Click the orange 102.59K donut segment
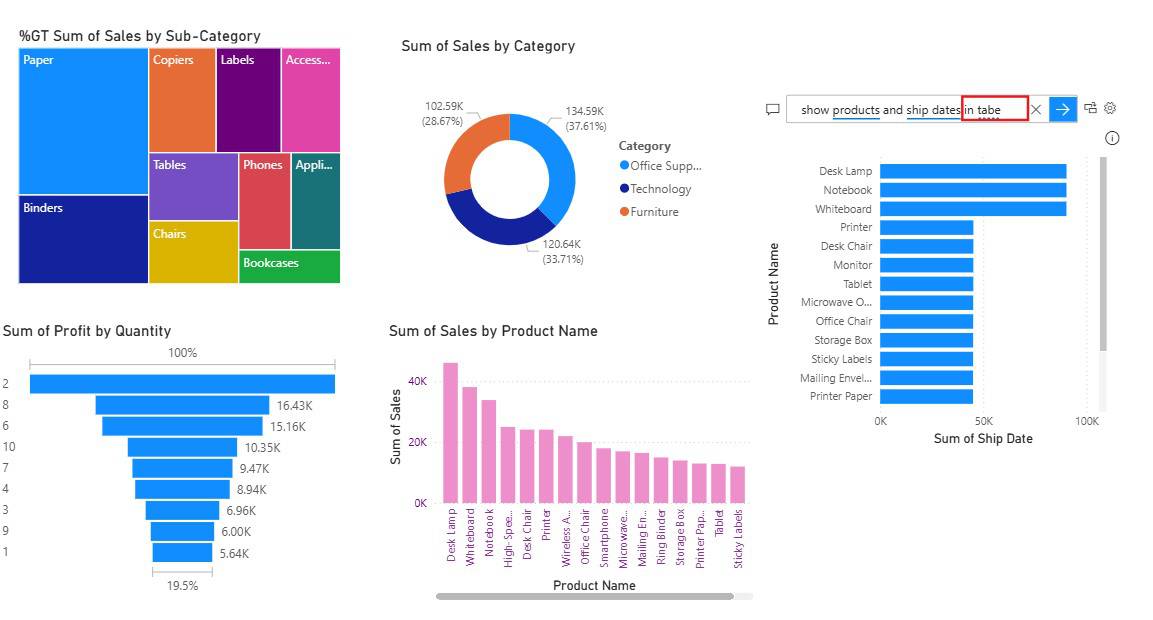 pyautogui.click(x=467, y=147)
